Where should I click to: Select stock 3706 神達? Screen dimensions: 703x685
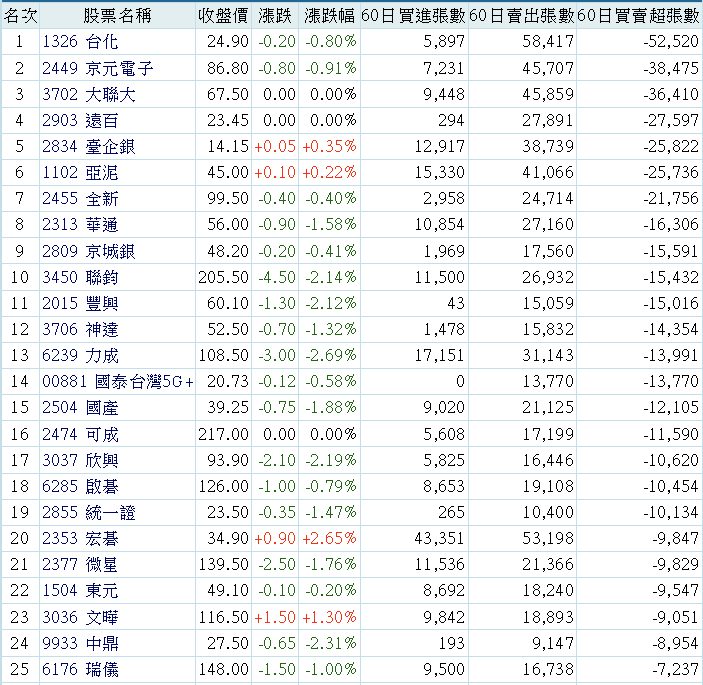tap(80, 329)
